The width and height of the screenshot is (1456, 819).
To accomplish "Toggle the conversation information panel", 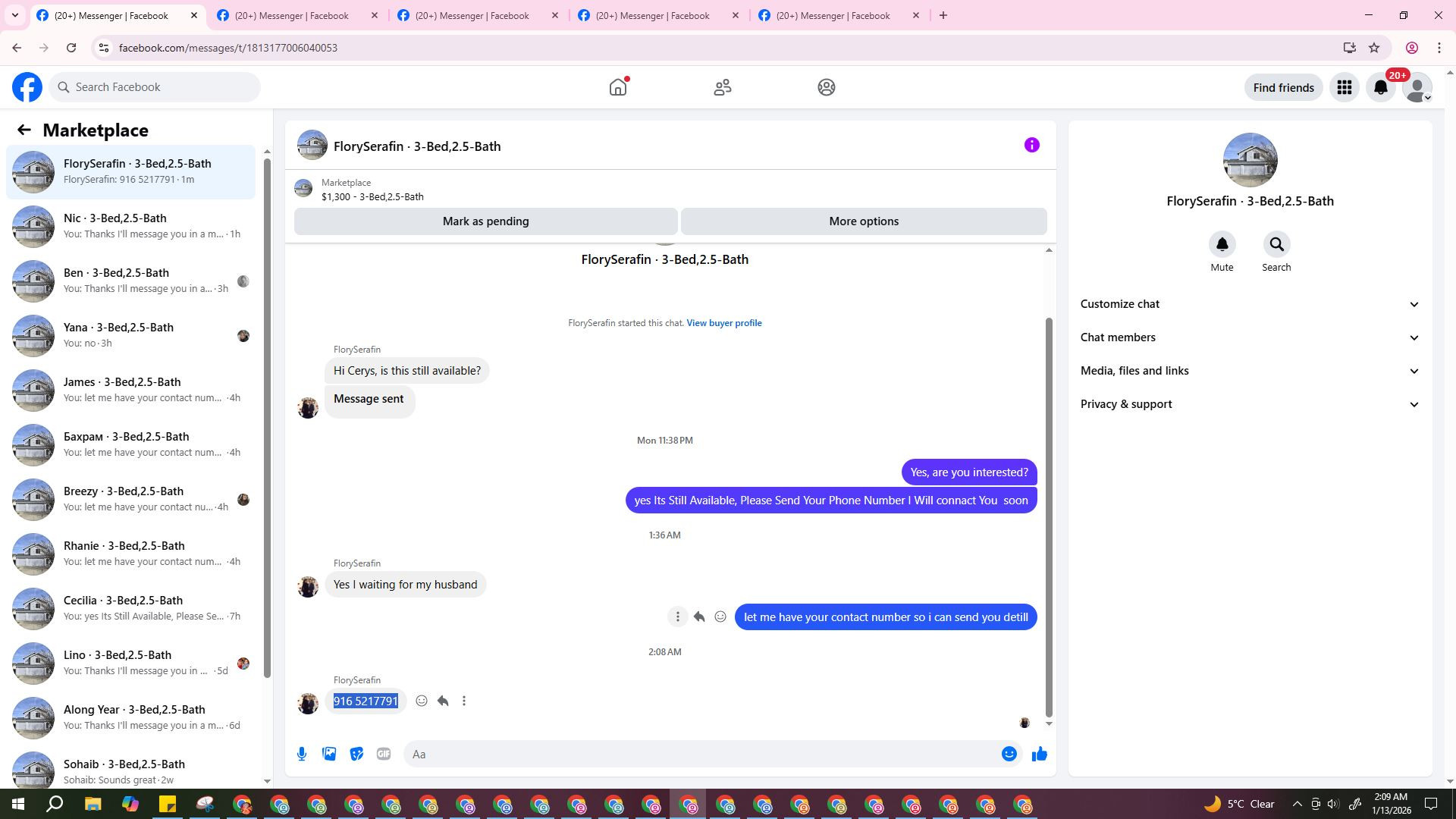I will (1031, 145).
